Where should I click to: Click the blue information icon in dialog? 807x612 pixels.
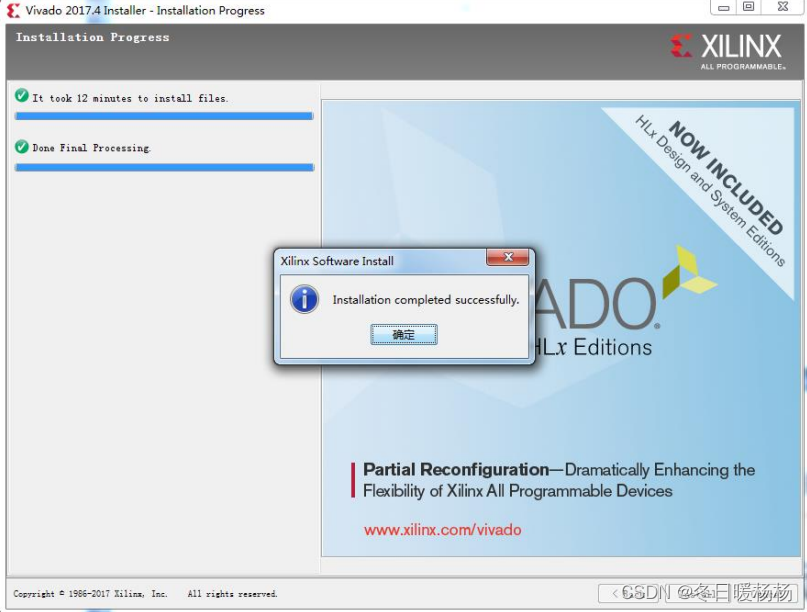[304, 300]
